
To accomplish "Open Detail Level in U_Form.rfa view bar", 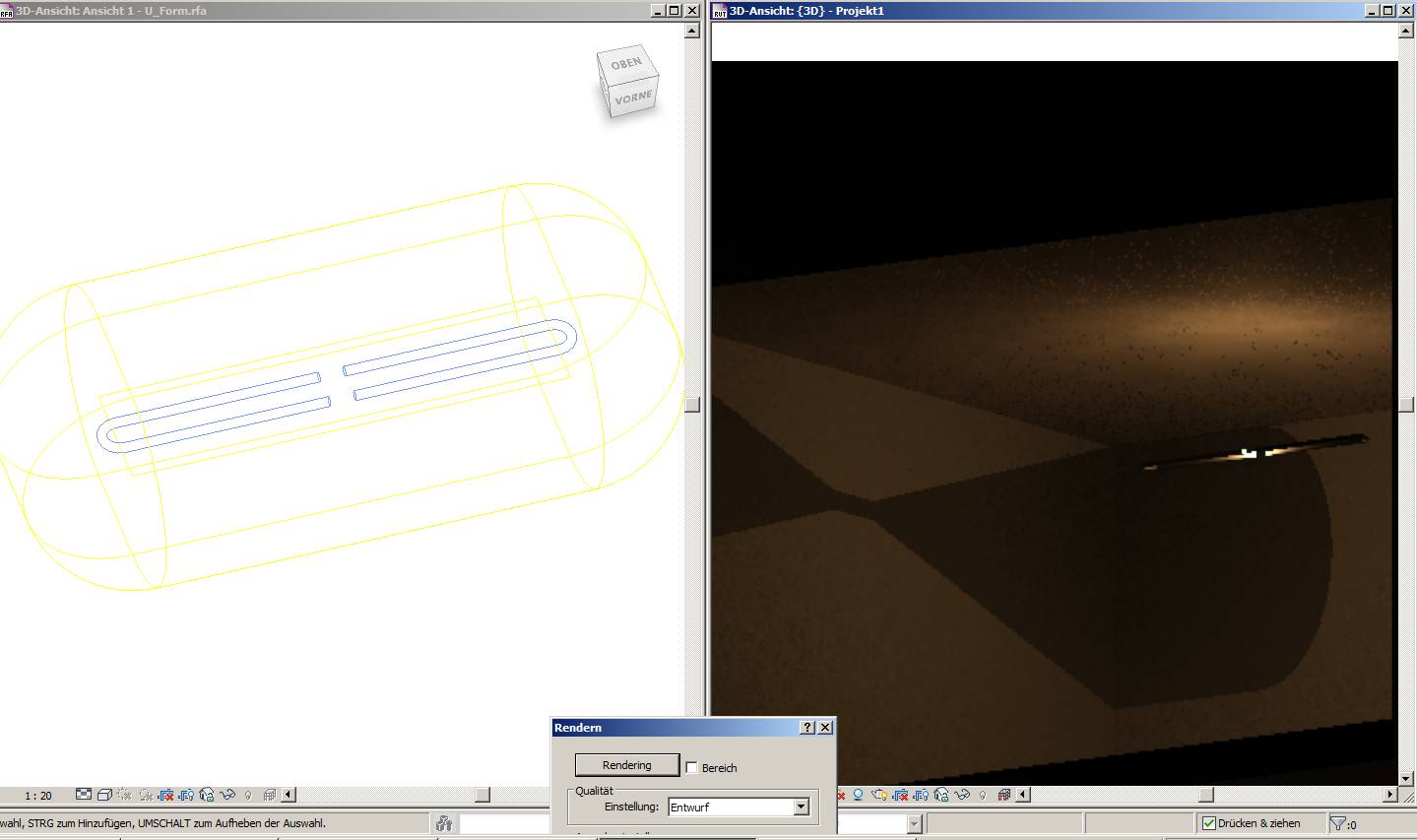I will click(84, 795).
